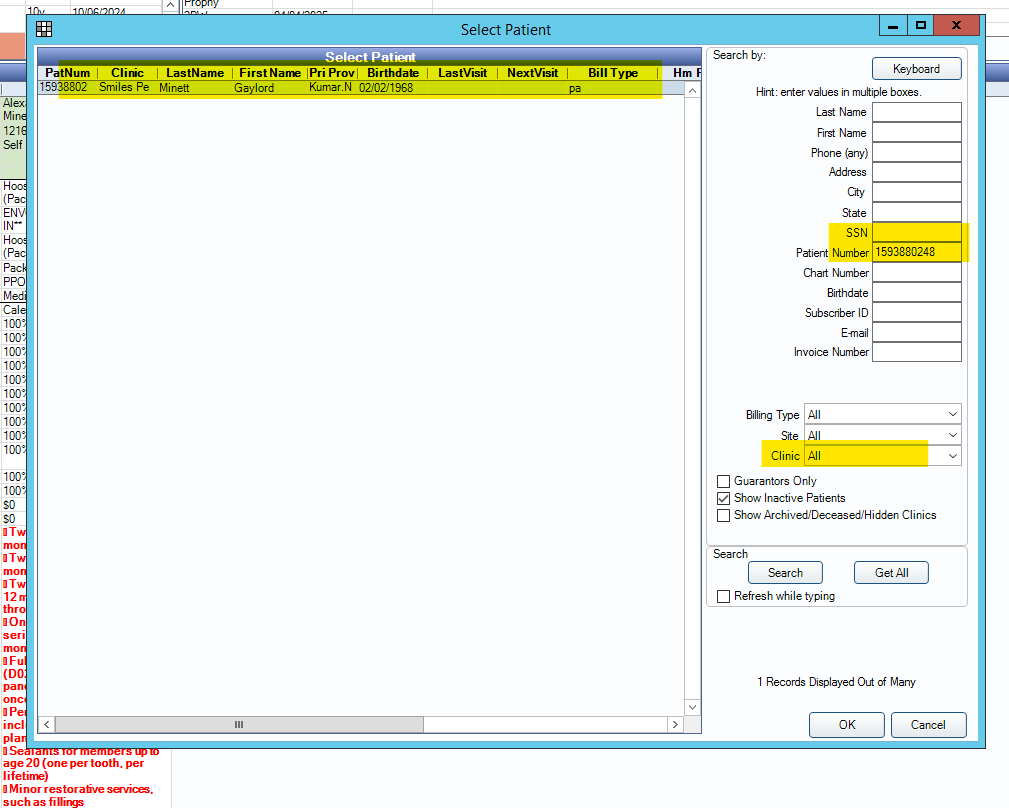Sort by the Pri Prov column header
1009x808 pixels.
[332, 73]
